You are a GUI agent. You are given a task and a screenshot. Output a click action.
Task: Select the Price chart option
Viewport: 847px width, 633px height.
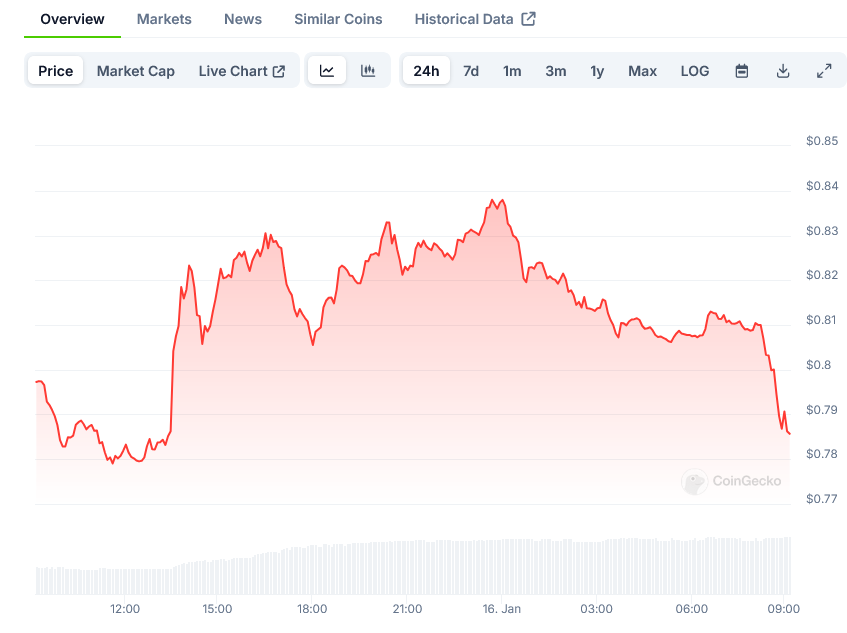(56, 71)
